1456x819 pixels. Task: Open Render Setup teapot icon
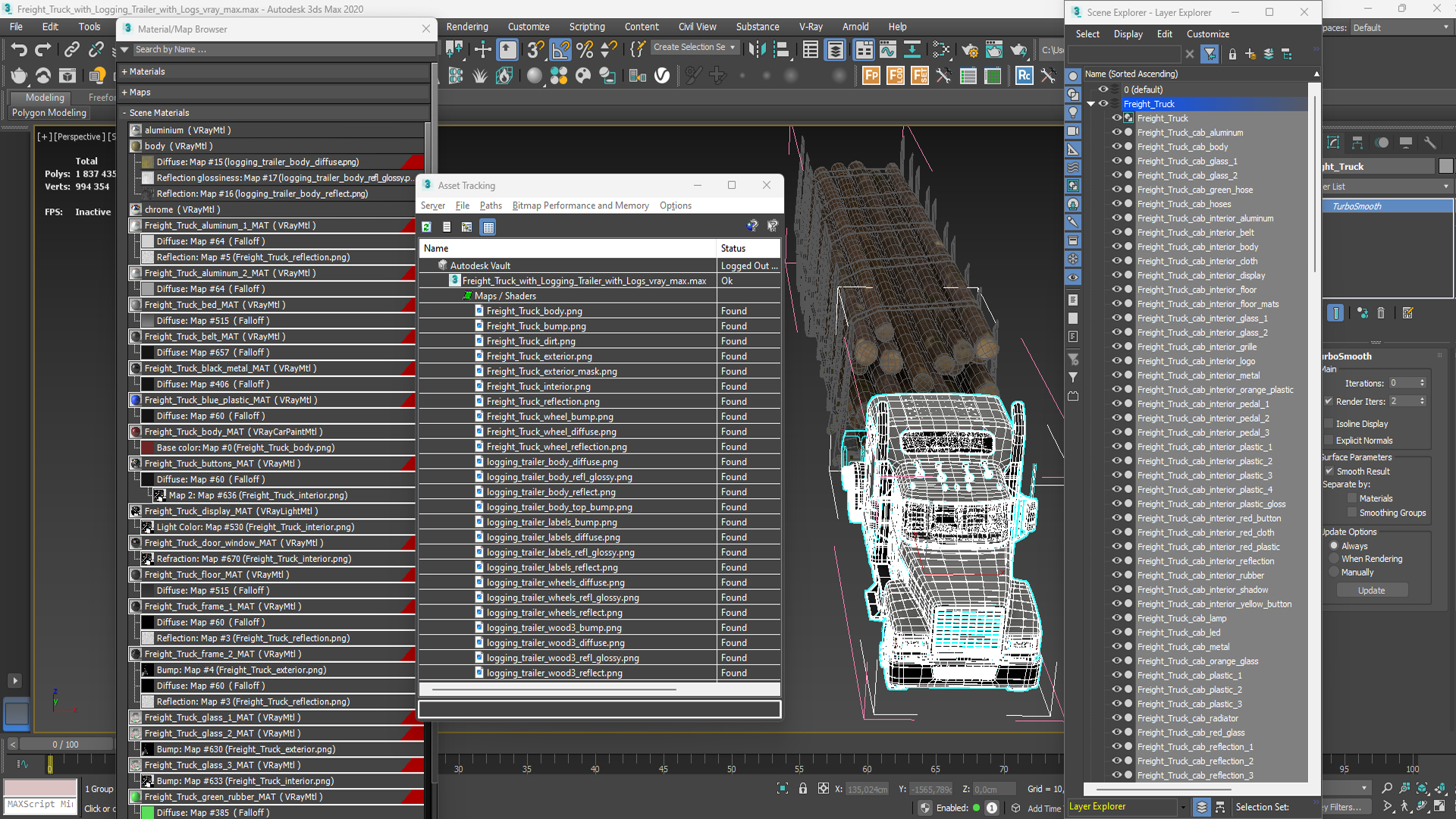tap(970, 50)
